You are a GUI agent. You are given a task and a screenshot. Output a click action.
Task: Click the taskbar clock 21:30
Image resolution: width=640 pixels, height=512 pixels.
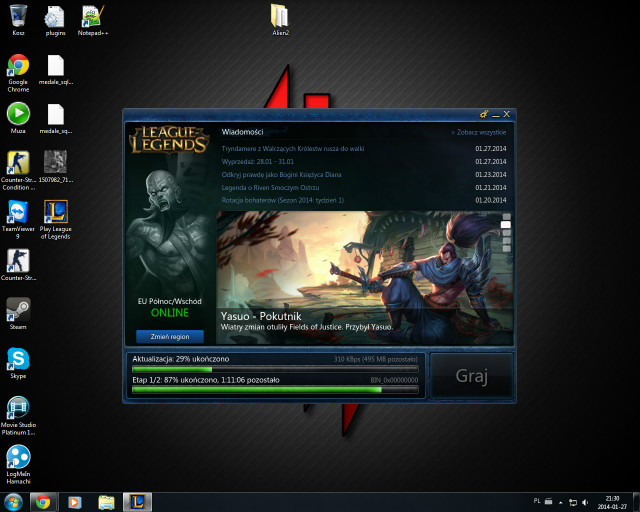coord(612,503)
